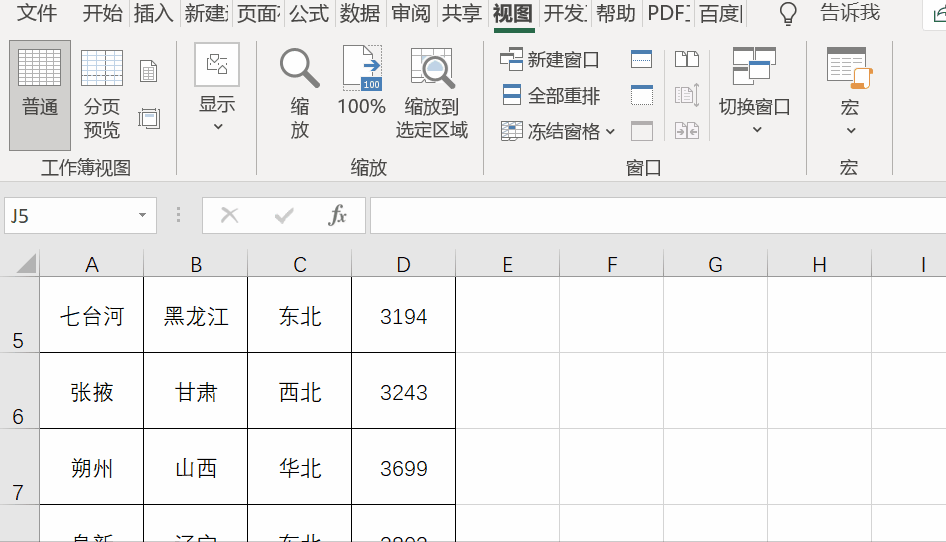Open the Custom Views icon
The height and width of the screenshot is (542, 946).
coord(148,118)
